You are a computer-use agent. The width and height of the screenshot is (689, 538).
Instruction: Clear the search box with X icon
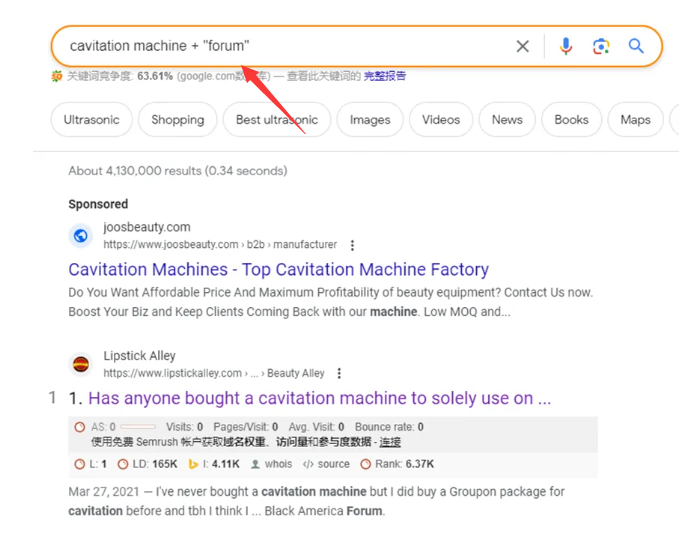[522, 46]
